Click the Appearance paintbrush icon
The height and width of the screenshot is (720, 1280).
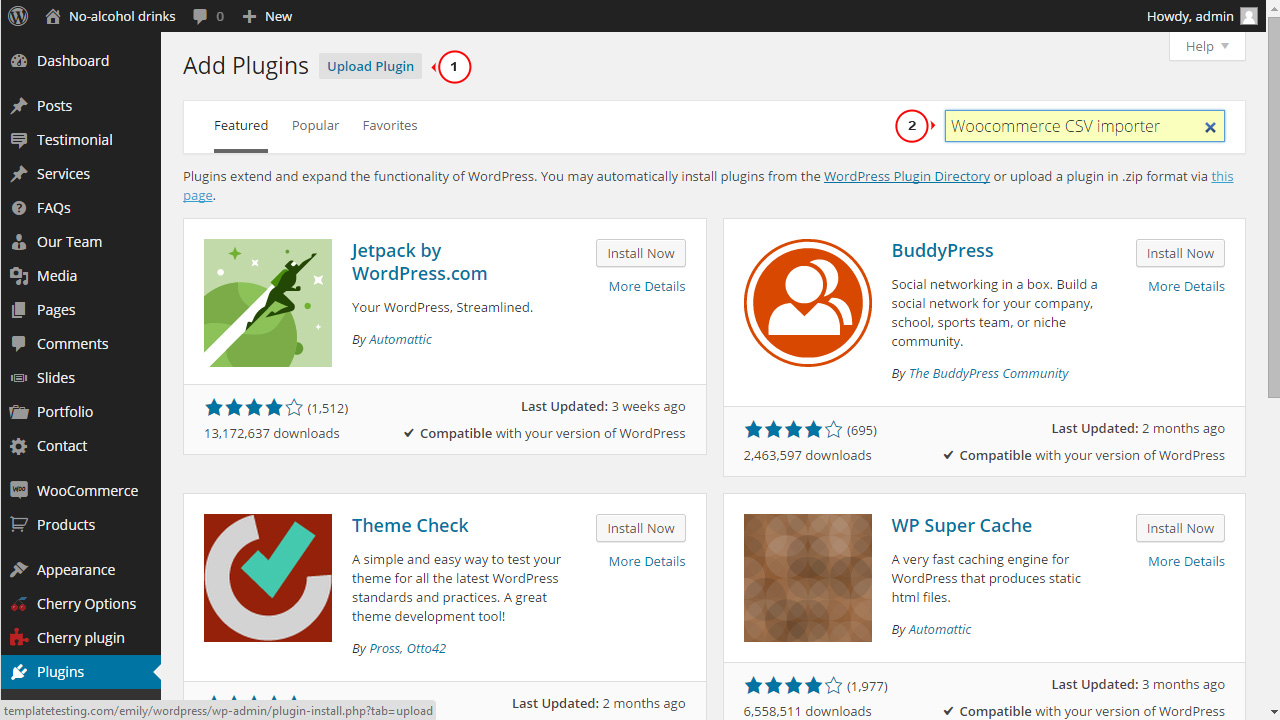[x=19, y=570]
